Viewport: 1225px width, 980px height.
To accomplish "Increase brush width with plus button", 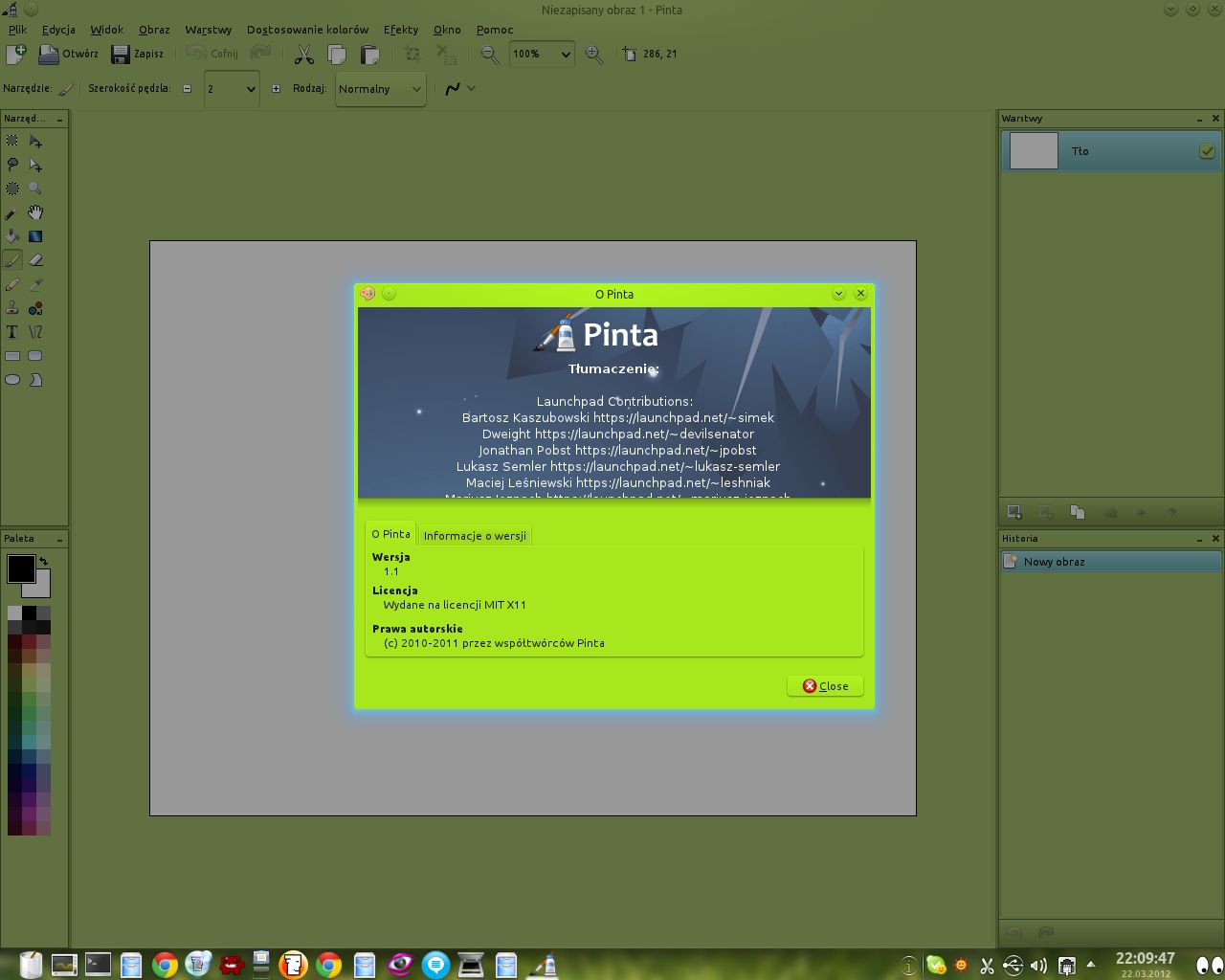I will point(276,89).
